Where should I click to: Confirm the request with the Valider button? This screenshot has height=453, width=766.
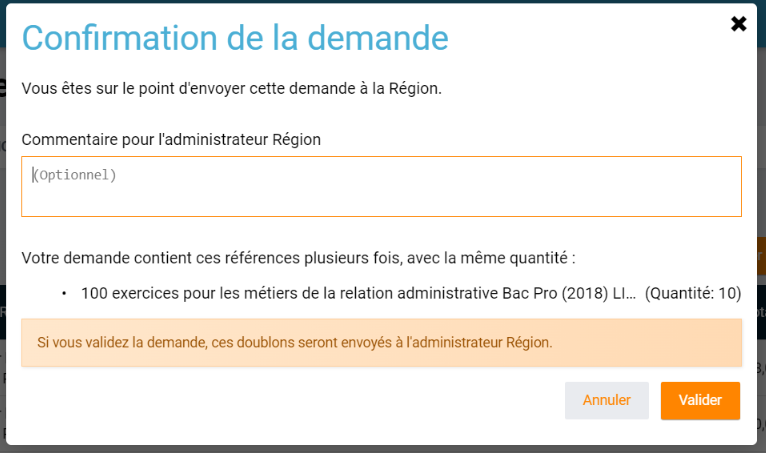(x=700, y=400)
